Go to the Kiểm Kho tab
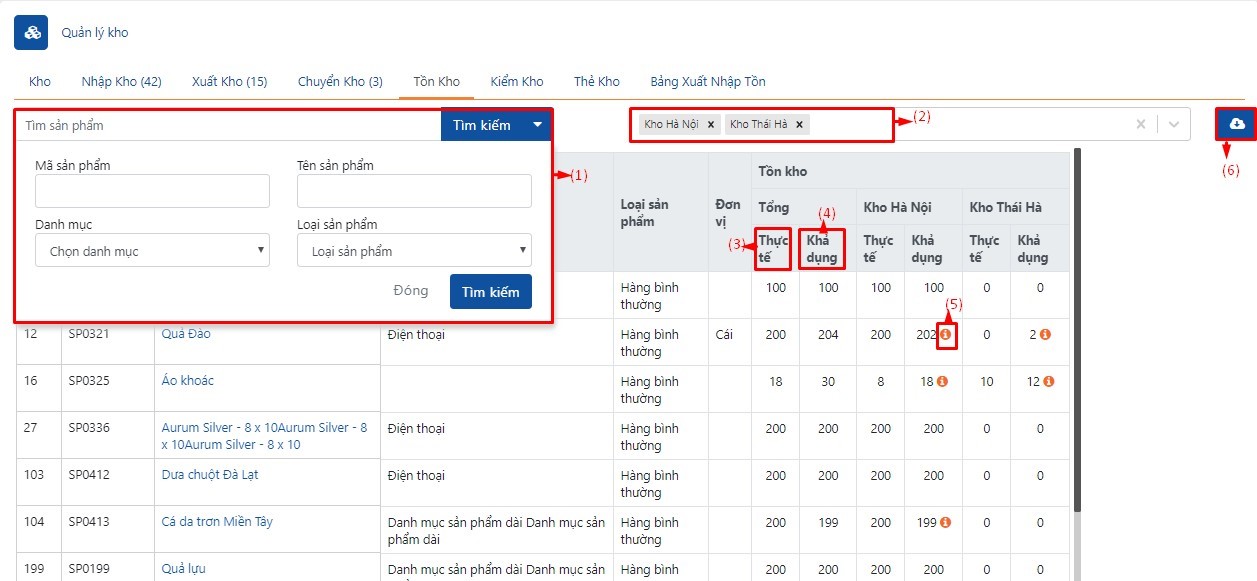This screenshot has width=1257, height=581. [x=516, y=82]
